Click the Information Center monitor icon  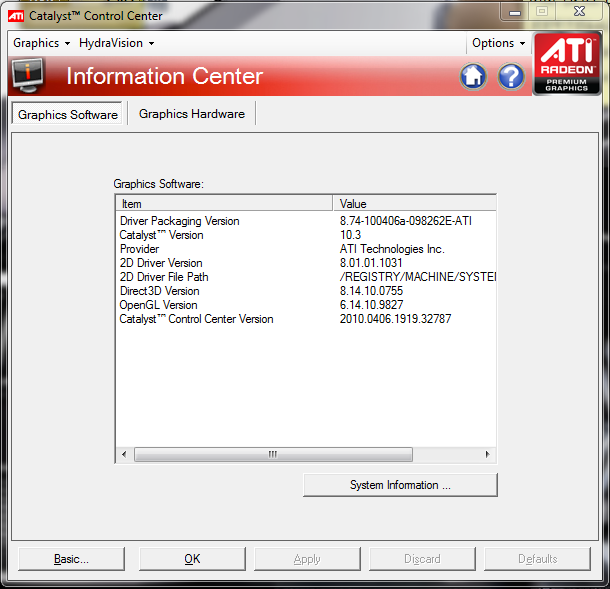tap(27, 75)
